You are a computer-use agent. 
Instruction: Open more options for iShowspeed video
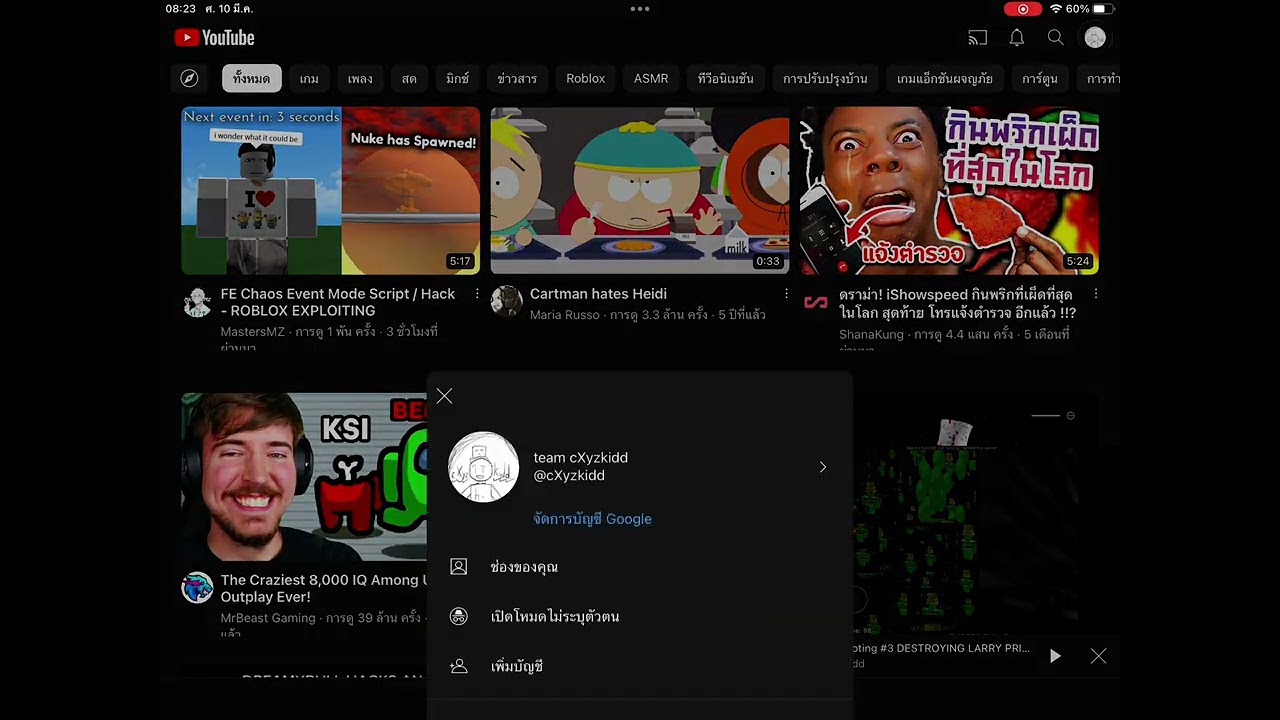pyautogui.click(x=1096, y=294)
